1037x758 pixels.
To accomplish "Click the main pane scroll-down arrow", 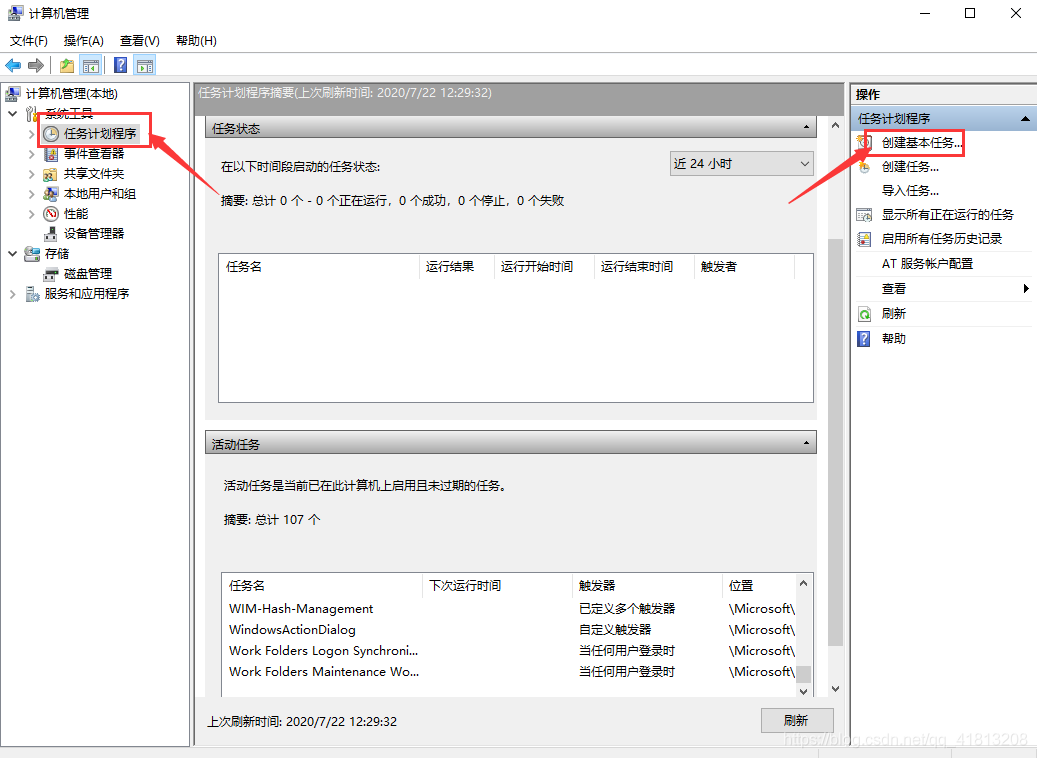I will [x=835, y=689].
